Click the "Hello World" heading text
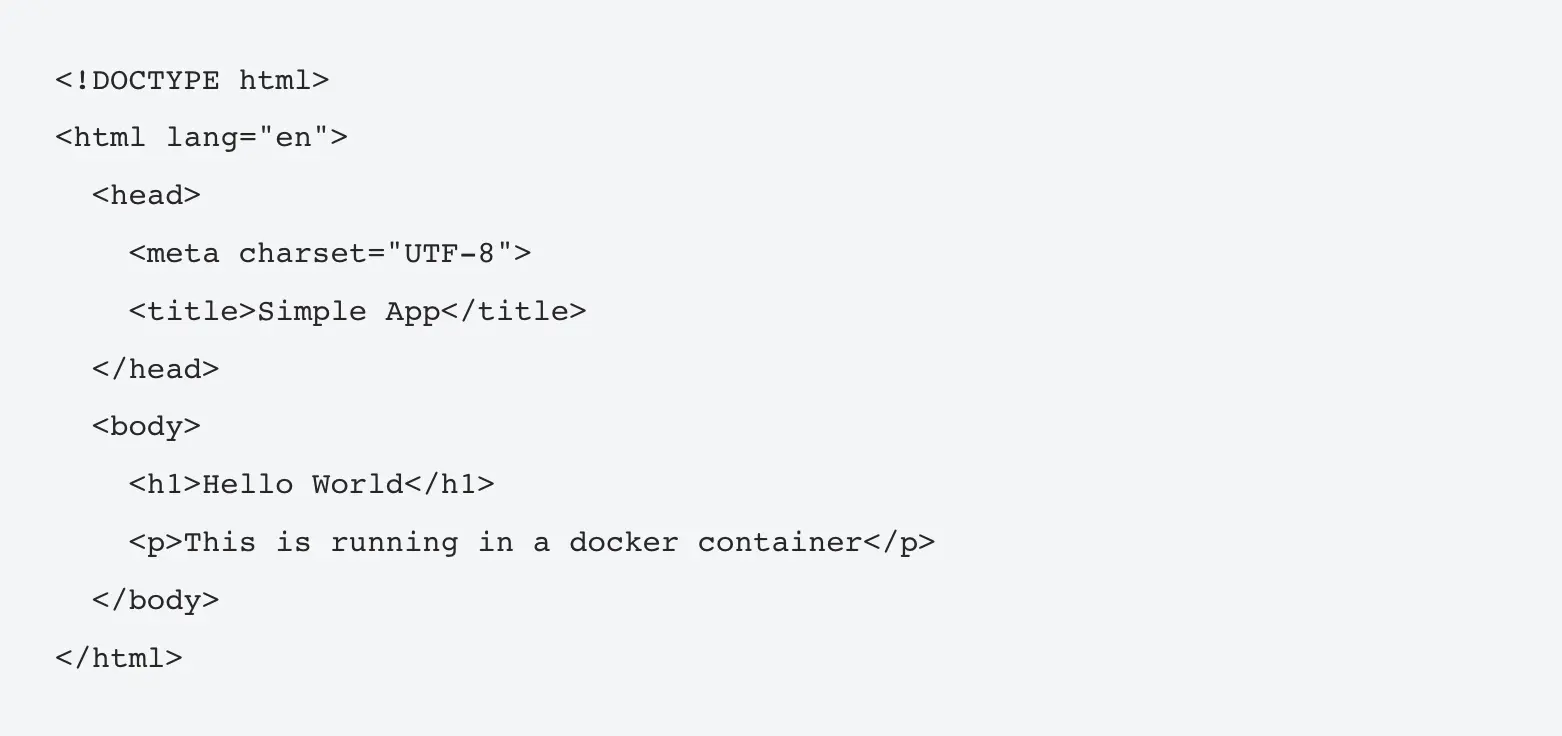 (x=302, y=485)
